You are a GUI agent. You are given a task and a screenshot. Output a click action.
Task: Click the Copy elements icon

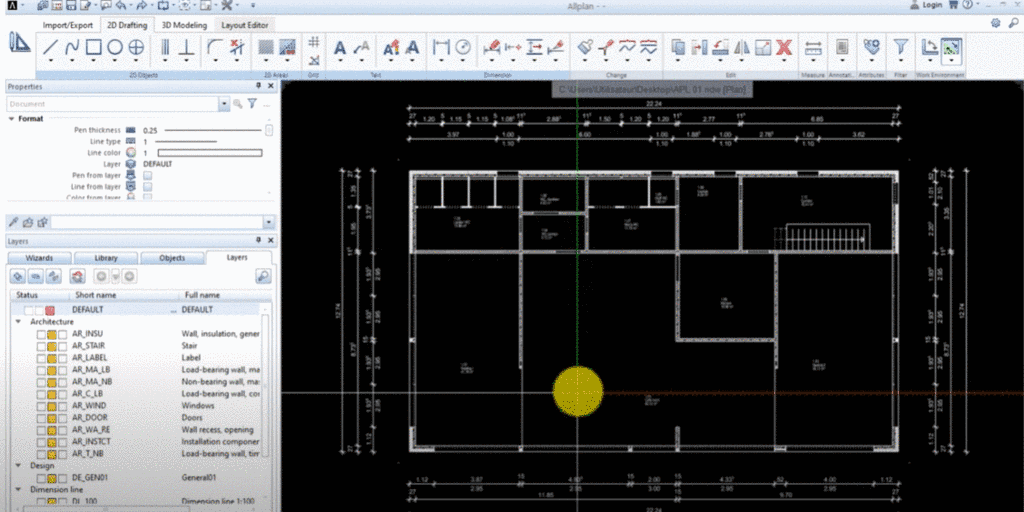coord(679,47)
